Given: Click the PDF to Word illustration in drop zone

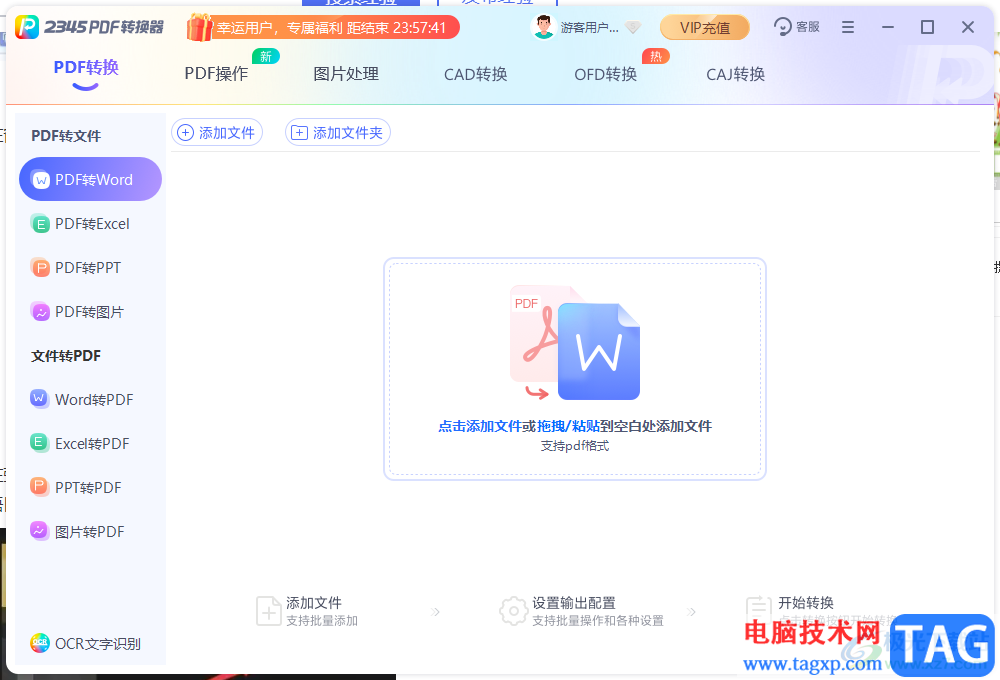Looking at the screenshot, I should pos(575,343).
